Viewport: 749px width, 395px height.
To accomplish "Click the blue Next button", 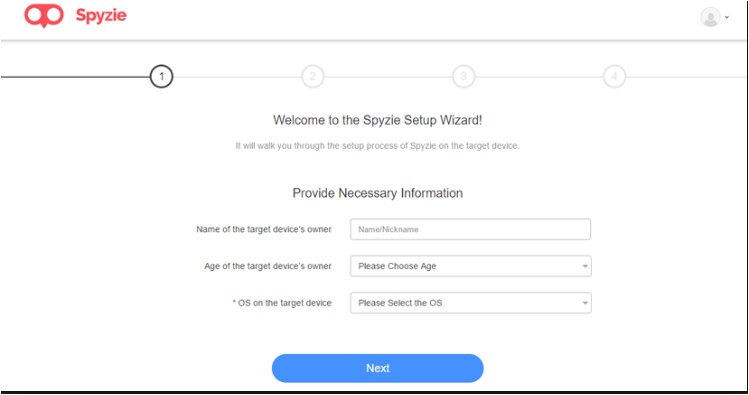I will [377, 368].
